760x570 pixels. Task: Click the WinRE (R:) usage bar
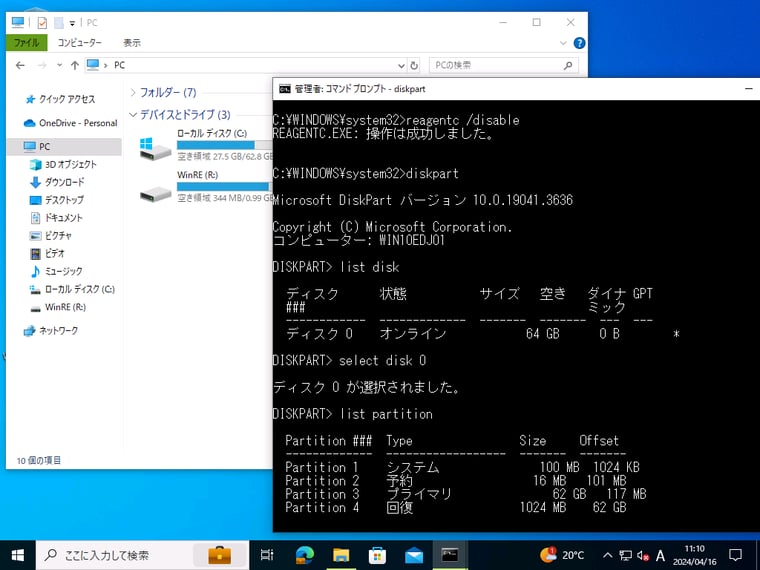click(225, 187)
